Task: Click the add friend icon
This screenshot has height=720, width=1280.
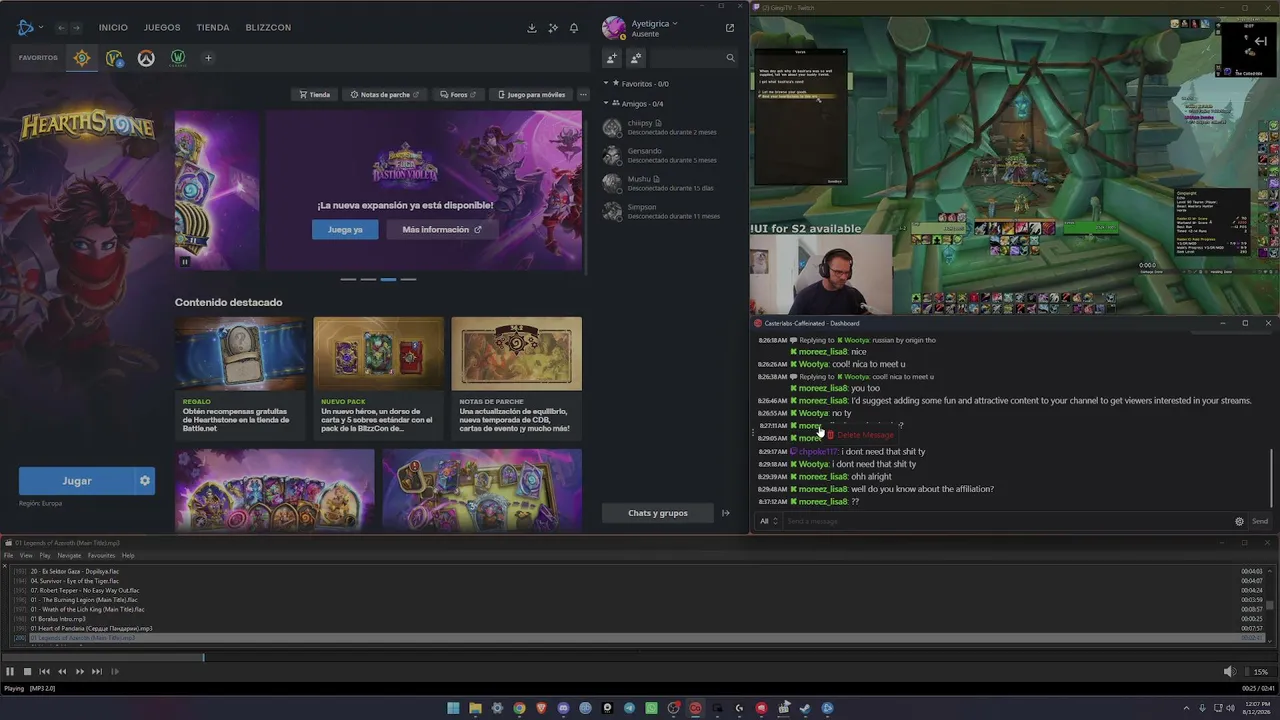Action: pyautogui.click(x=612, y=58)
